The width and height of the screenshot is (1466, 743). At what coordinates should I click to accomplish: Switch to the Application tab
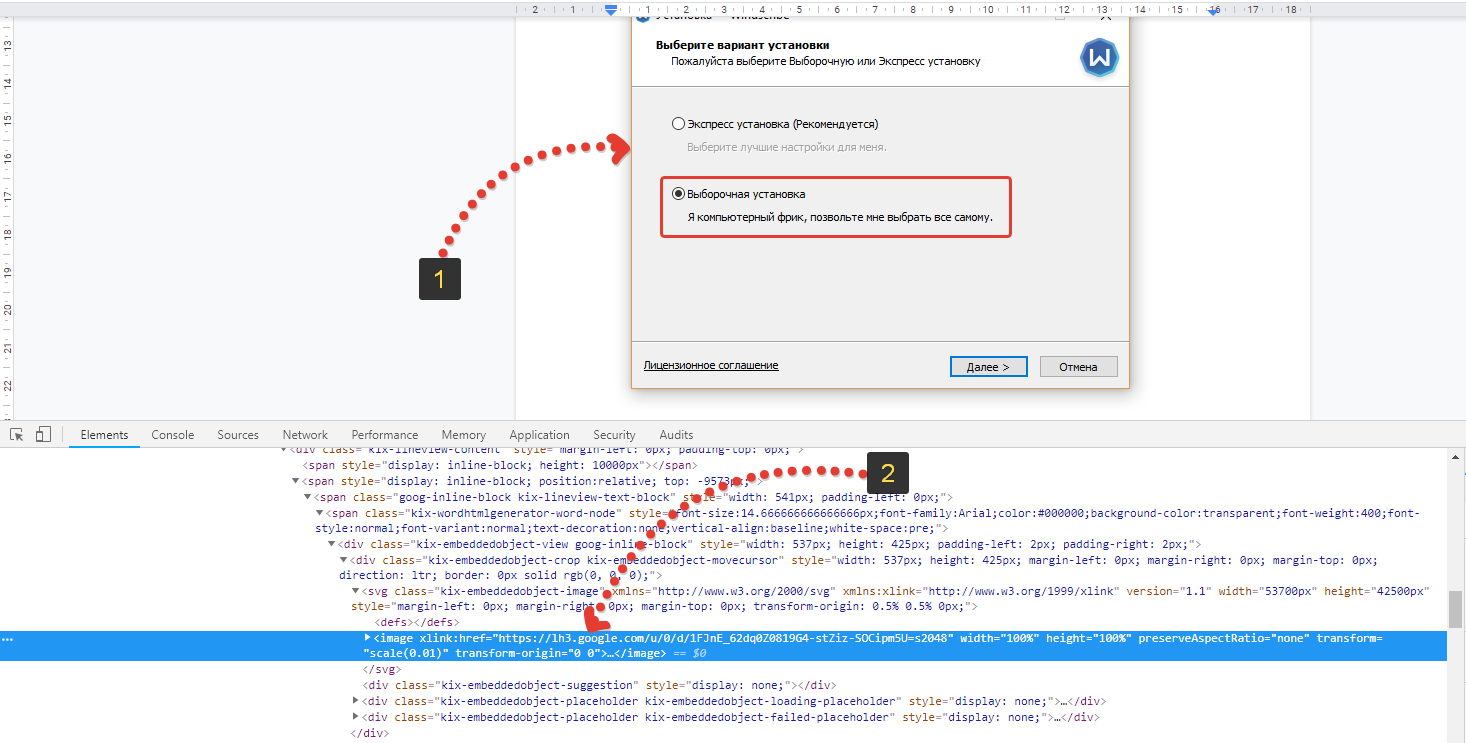coord(539,435)
